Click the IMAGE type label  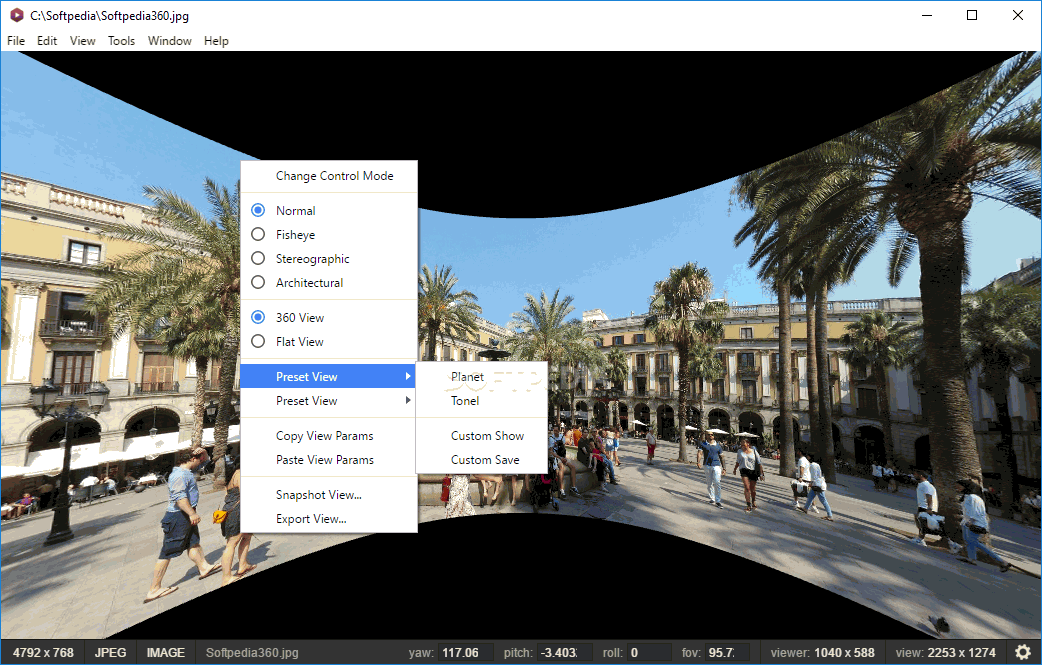click(165, 652)
